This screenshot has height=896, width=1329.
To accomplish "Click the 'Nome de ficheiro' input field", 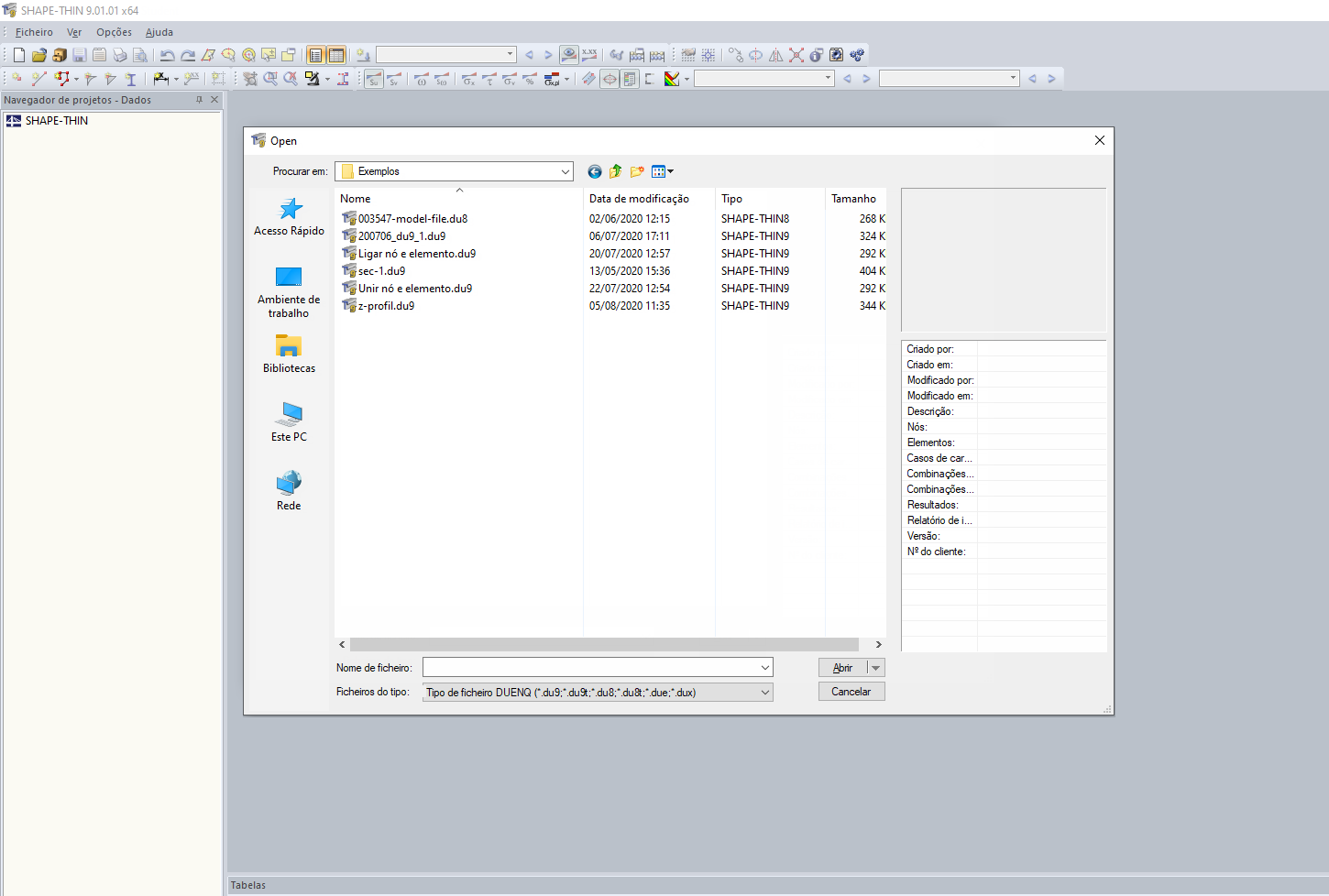I will pyautogui.click(x=590, y=668).
